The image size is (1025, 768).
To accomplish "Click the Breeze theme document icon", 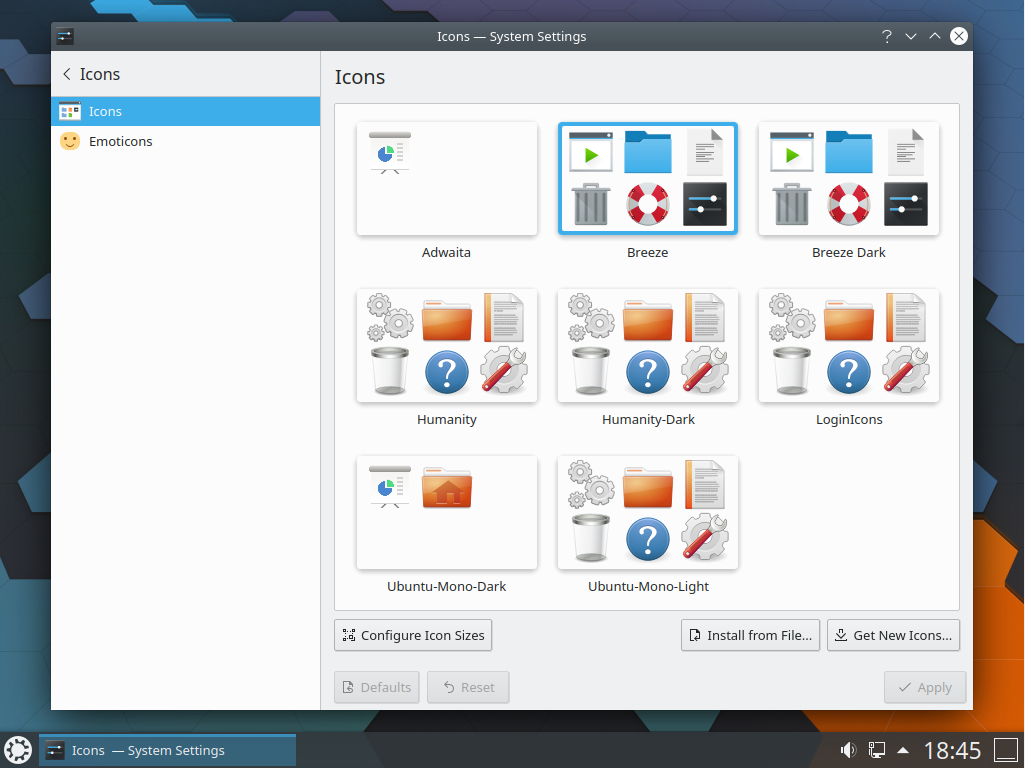I will coord(705,152).
